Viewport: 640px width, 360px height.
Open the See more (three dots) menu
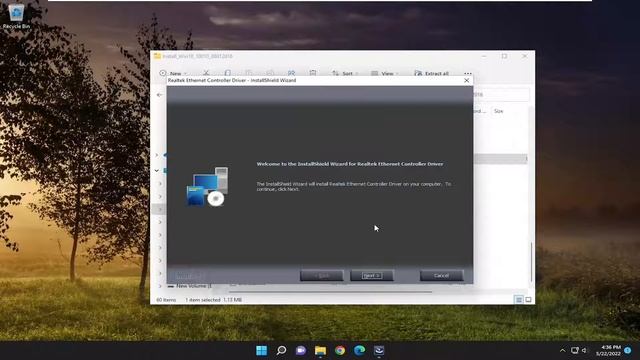coord(468,73)
